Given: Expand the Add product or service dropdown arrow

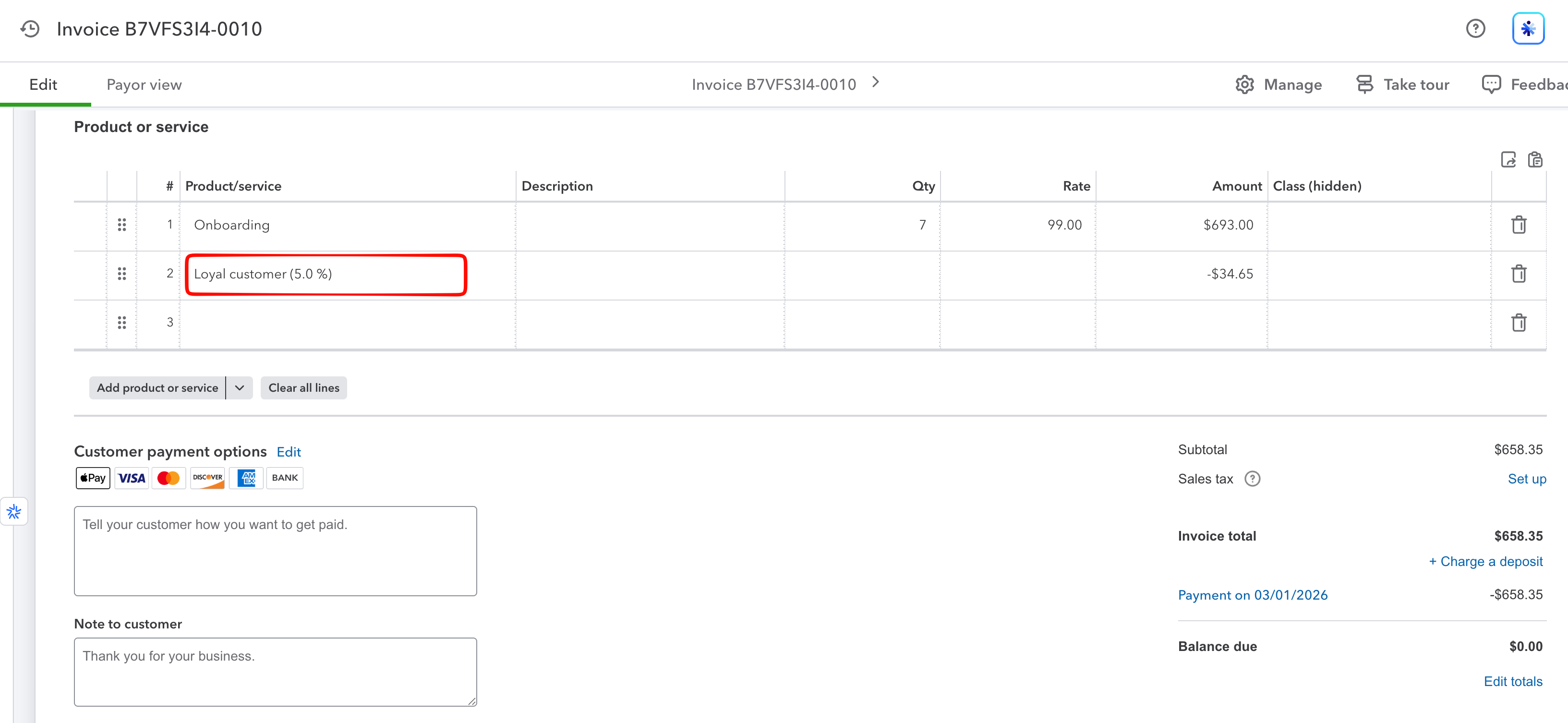Looking at the screenshot, I should tap(239, 388).
